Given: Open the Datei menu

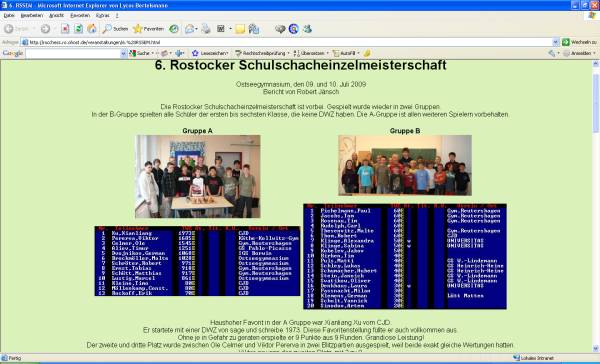Looking at the screenshot, I should click(9, 15).
